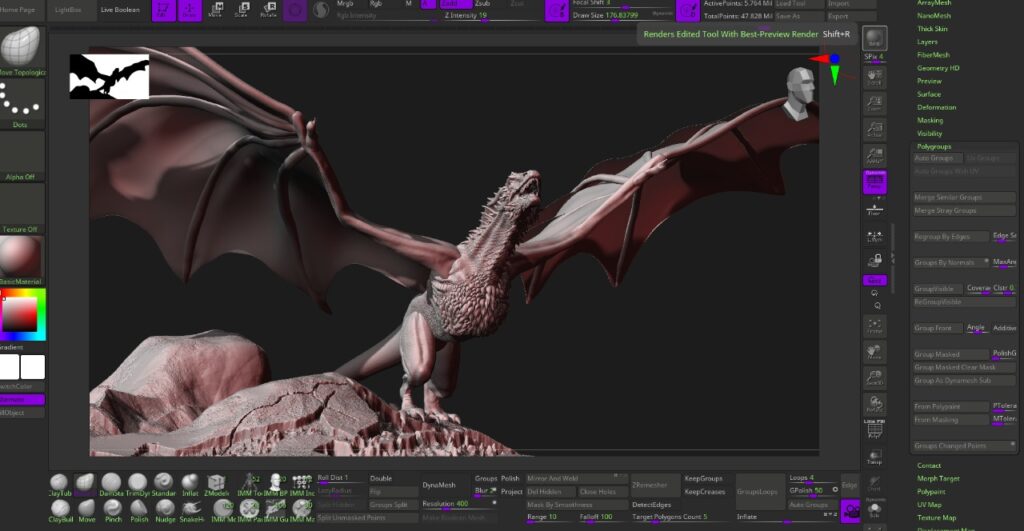Click Merge Similar Groups button

pyautogui.click(x=964, y=197)
